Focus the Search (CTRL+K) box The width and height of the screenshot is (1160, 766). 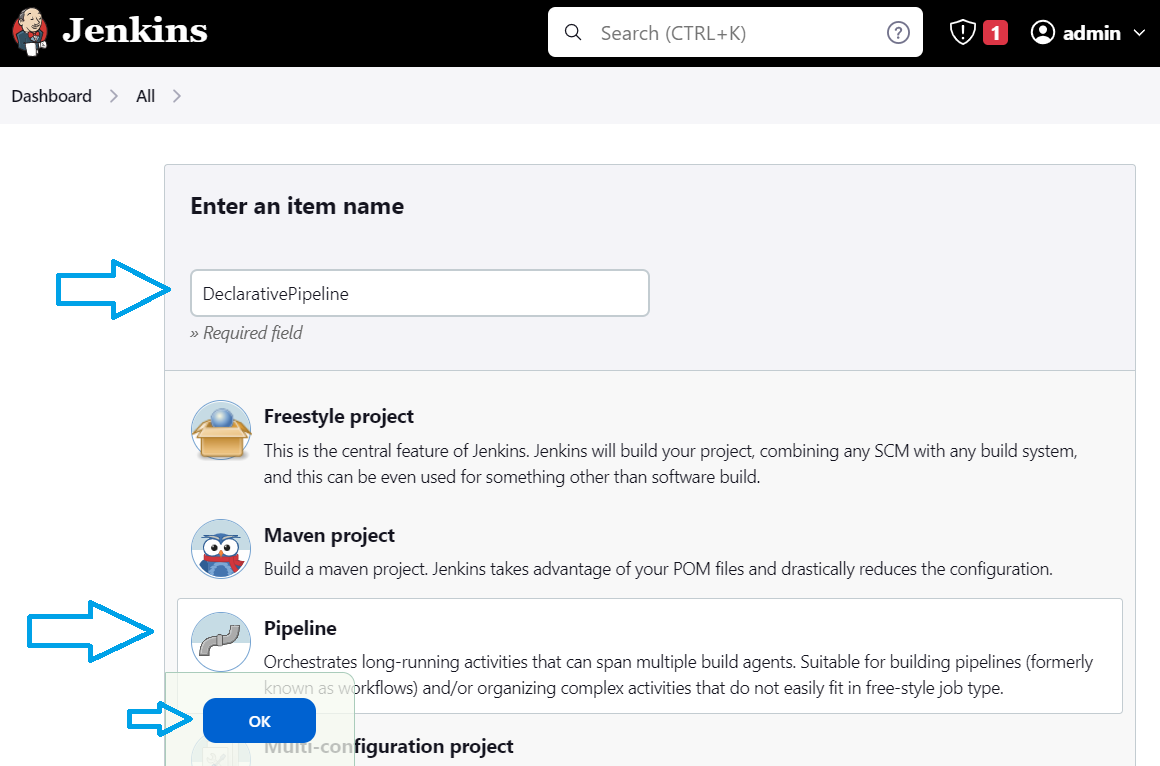[x=735, y=33]
